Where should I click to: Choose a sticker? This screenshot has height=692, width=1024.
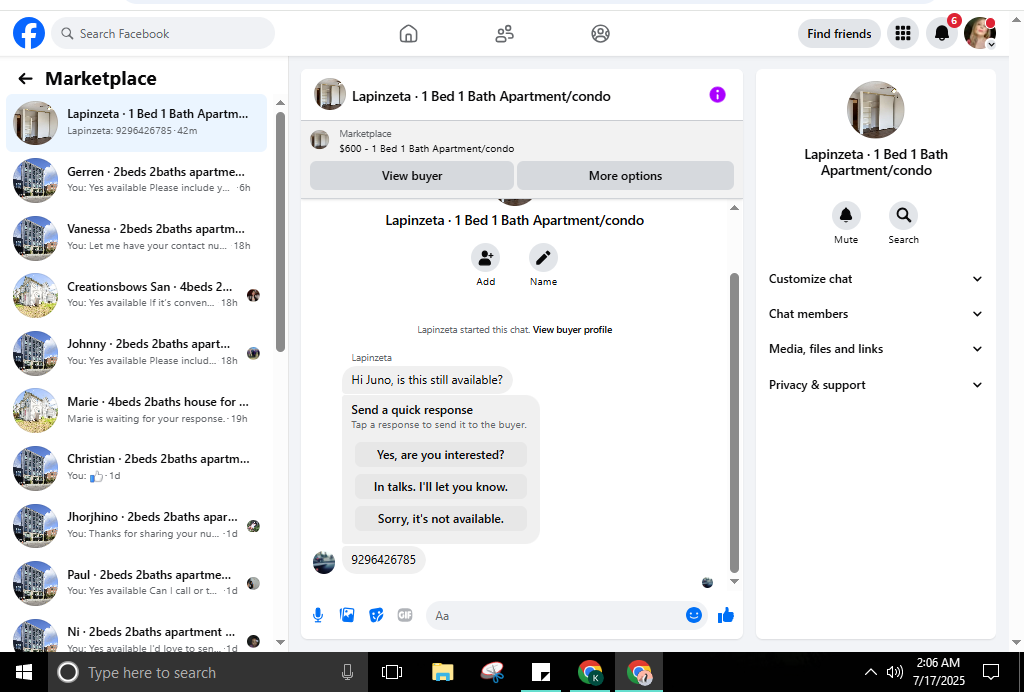pos(376,615)
